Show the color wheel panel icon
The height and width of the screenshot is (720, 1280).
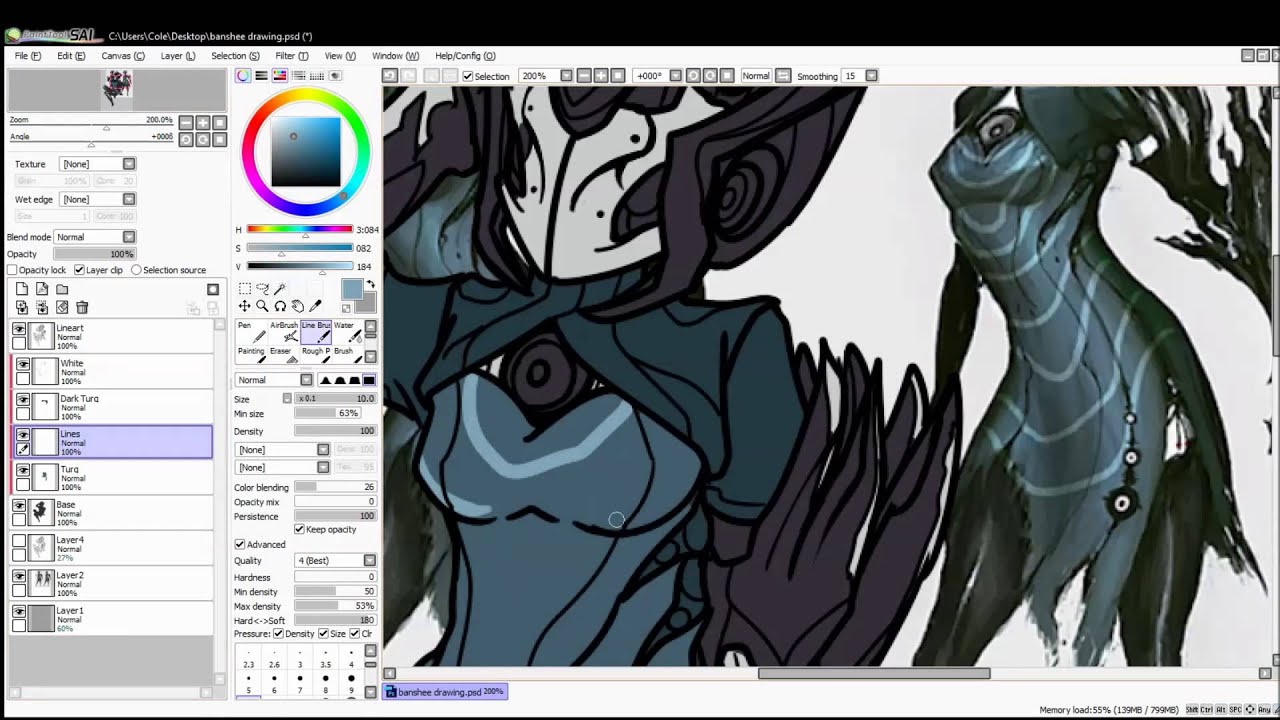[x=243, y=76]
